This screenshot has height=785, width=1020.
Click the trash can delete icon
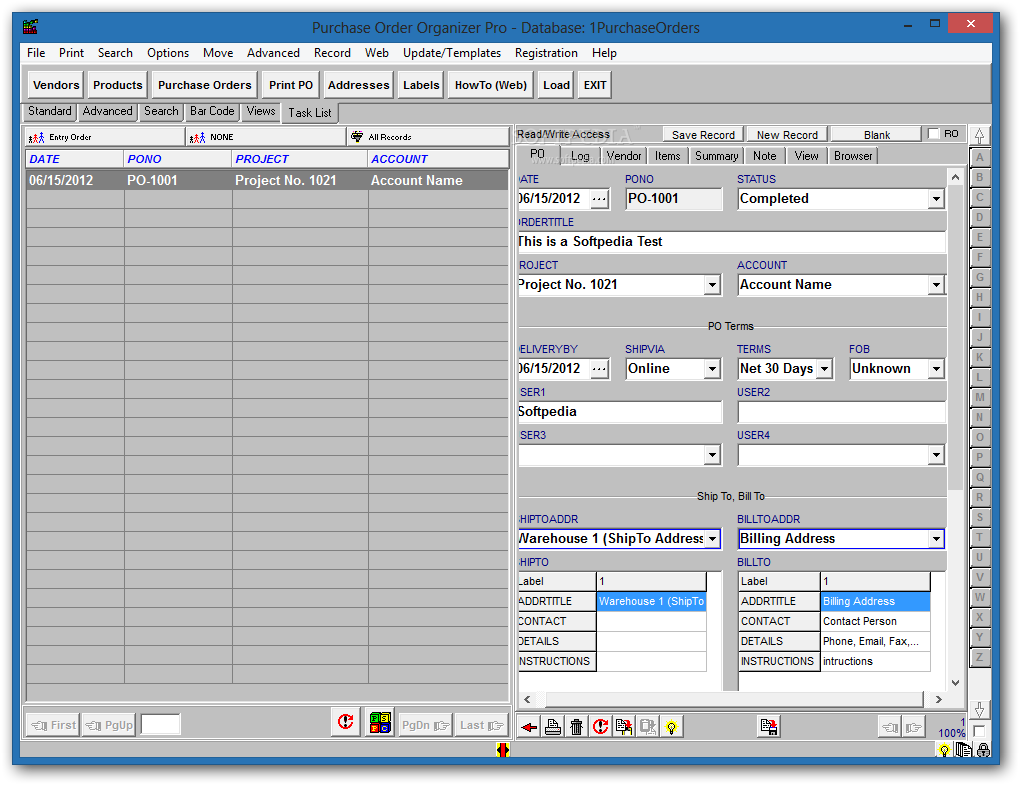click(576, 727)
